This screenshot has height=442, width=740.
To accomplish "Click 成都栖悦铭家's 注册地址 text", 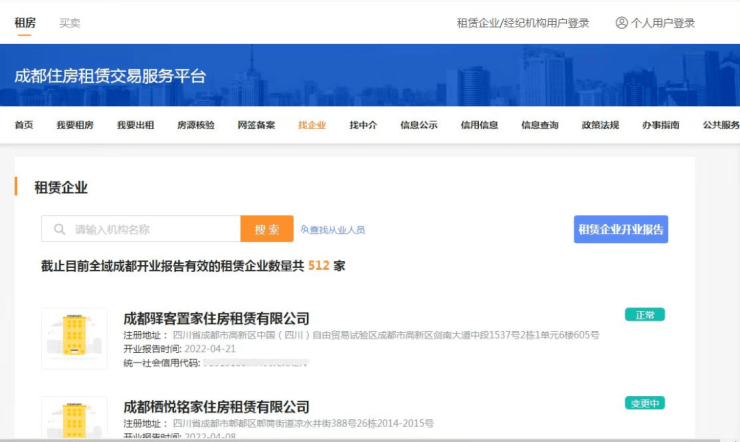I will (x=303, y=423).
